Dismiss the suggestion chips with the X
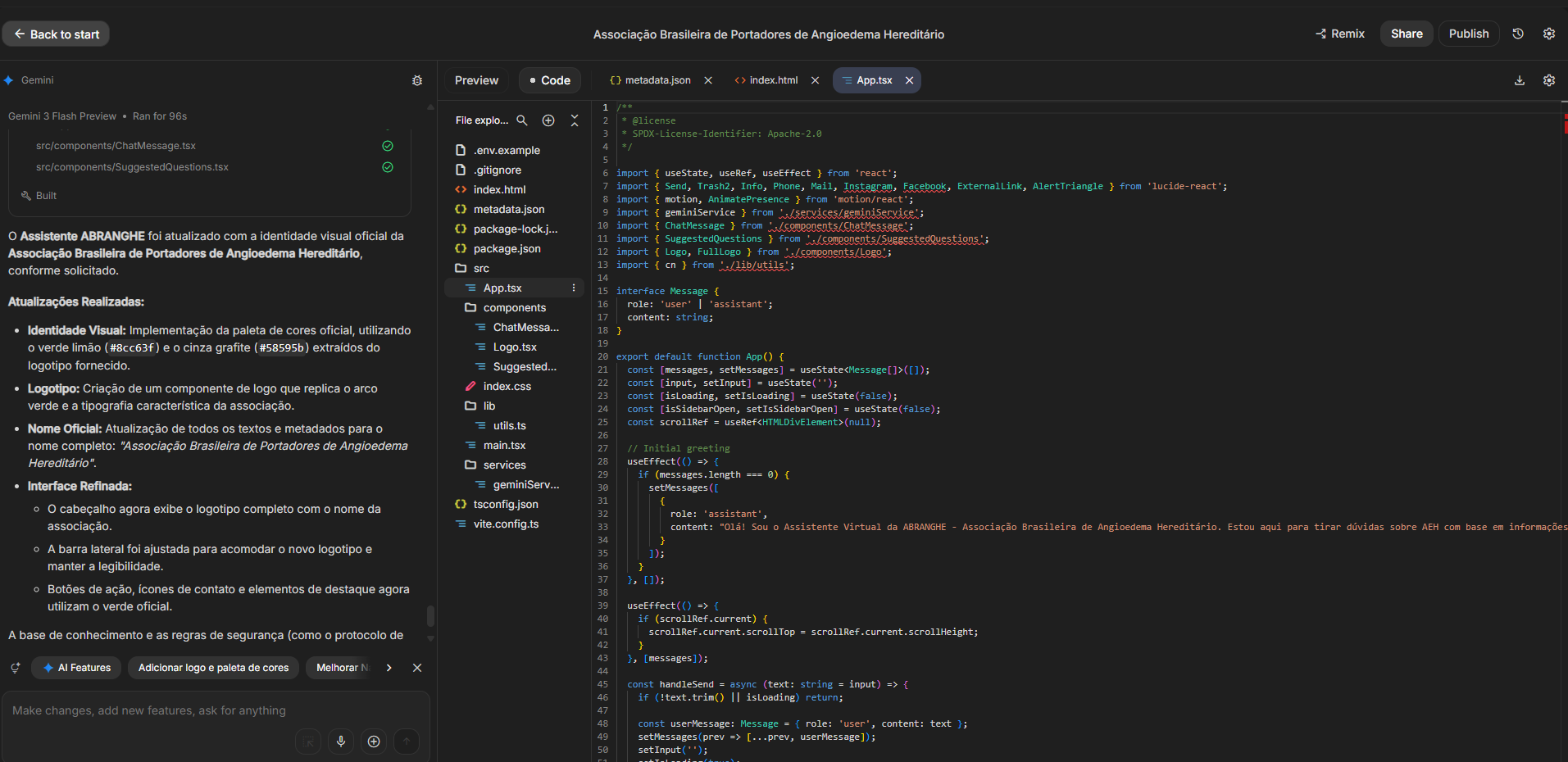The height and width of the screenshot is (762, 1568). 417,668
